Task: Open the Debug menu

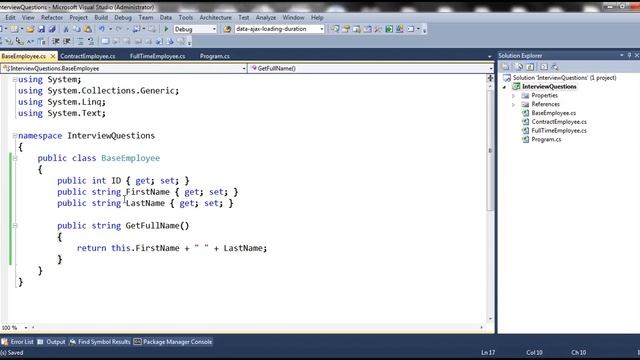Action: click(123, 18)
